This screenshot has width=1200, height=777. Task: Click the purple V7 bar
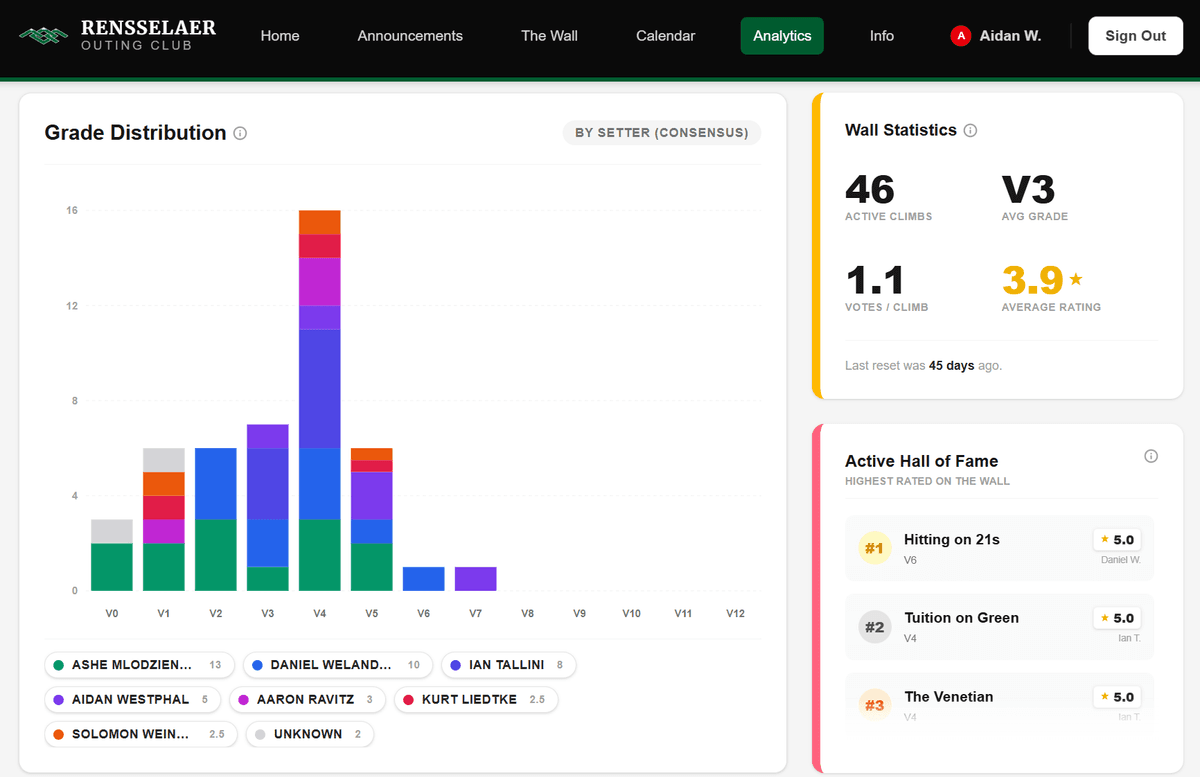476,579
